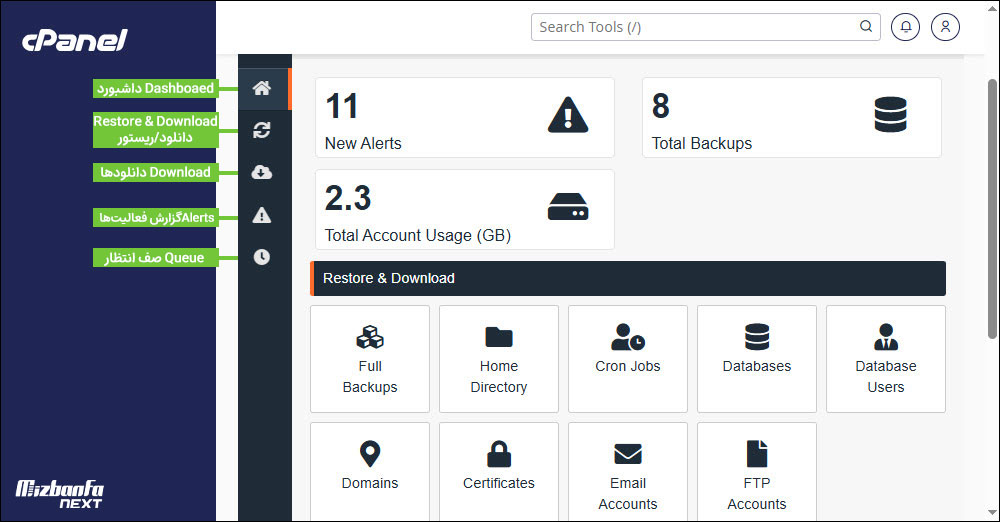Open the Downloads cloud icon in sidebar
Screen dimensions: 1000x522
262,173
